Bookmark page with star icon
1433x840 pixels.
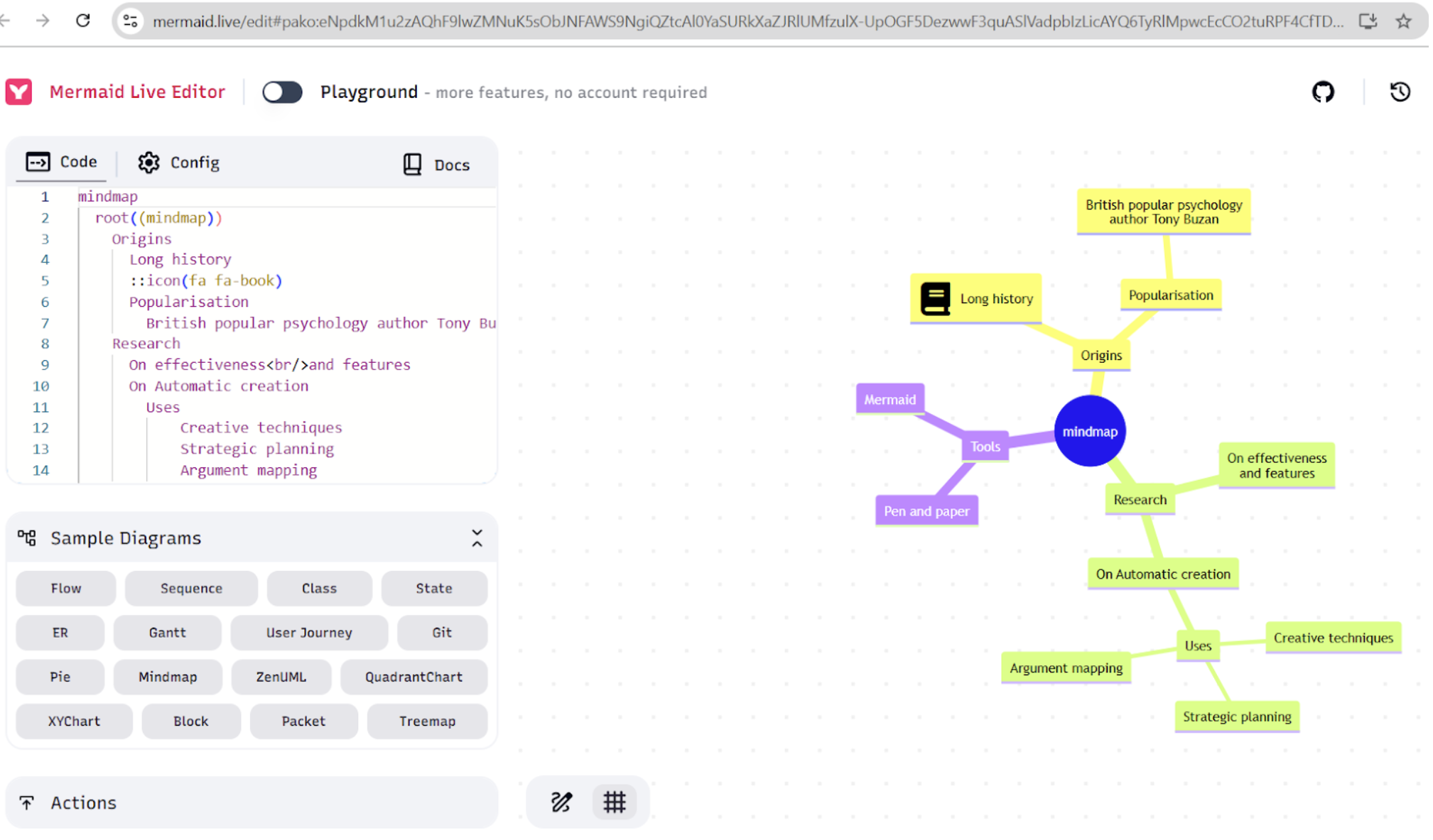(x=1403, y=21)
